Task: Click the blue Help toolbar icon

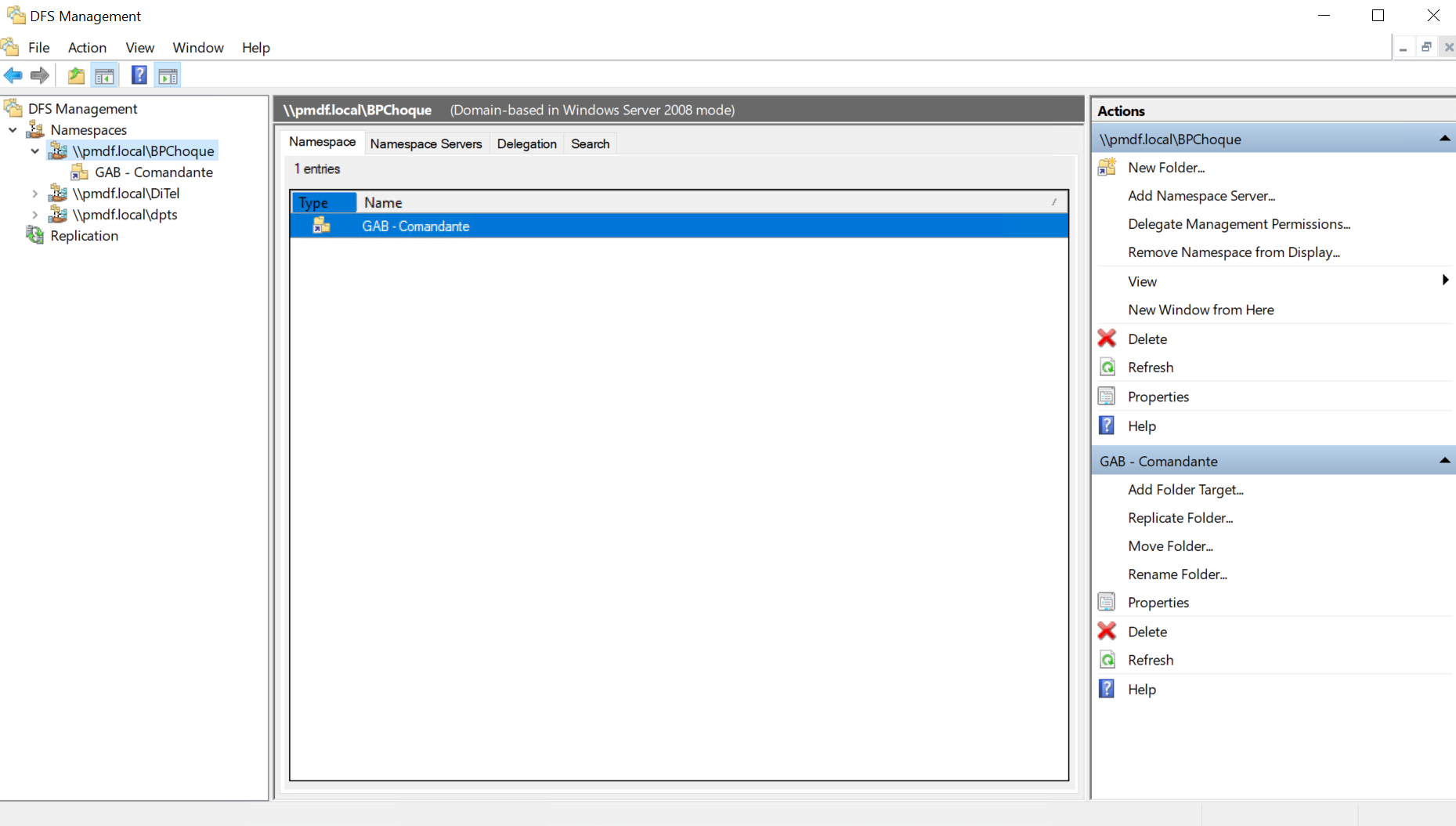Action: tap(139, 75)
